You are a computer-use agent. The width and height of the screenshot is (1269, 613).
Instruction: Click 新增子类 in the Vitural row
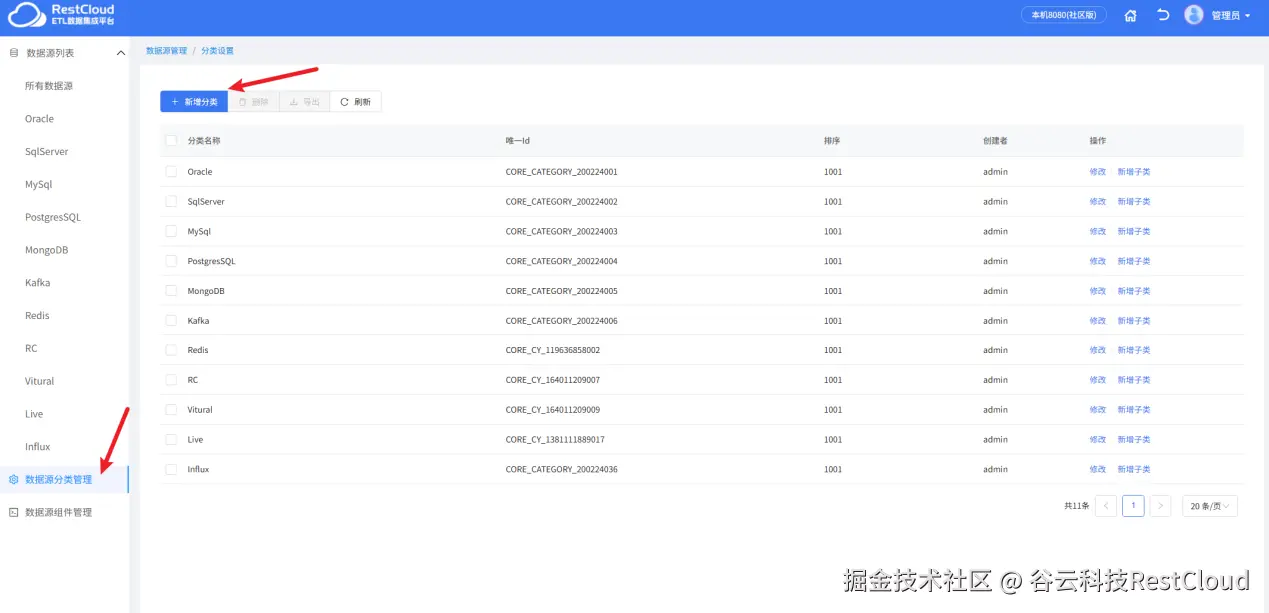[x=1134, y=410]
